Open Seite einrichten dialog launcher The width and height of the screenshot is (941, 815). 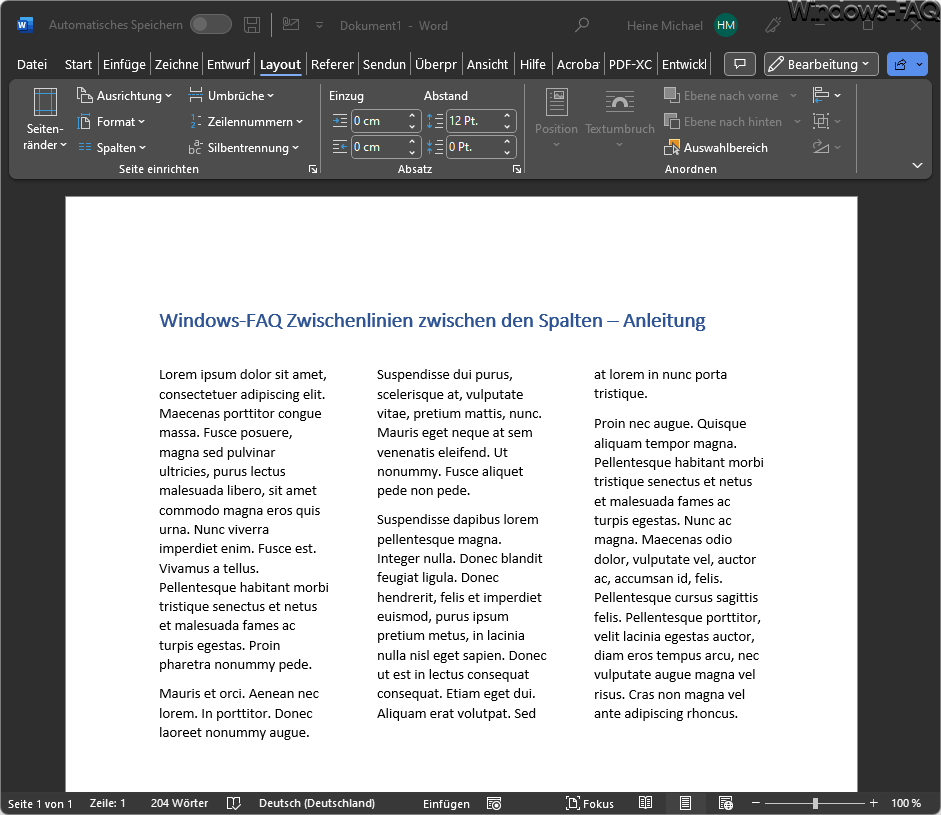pos(313,169)
